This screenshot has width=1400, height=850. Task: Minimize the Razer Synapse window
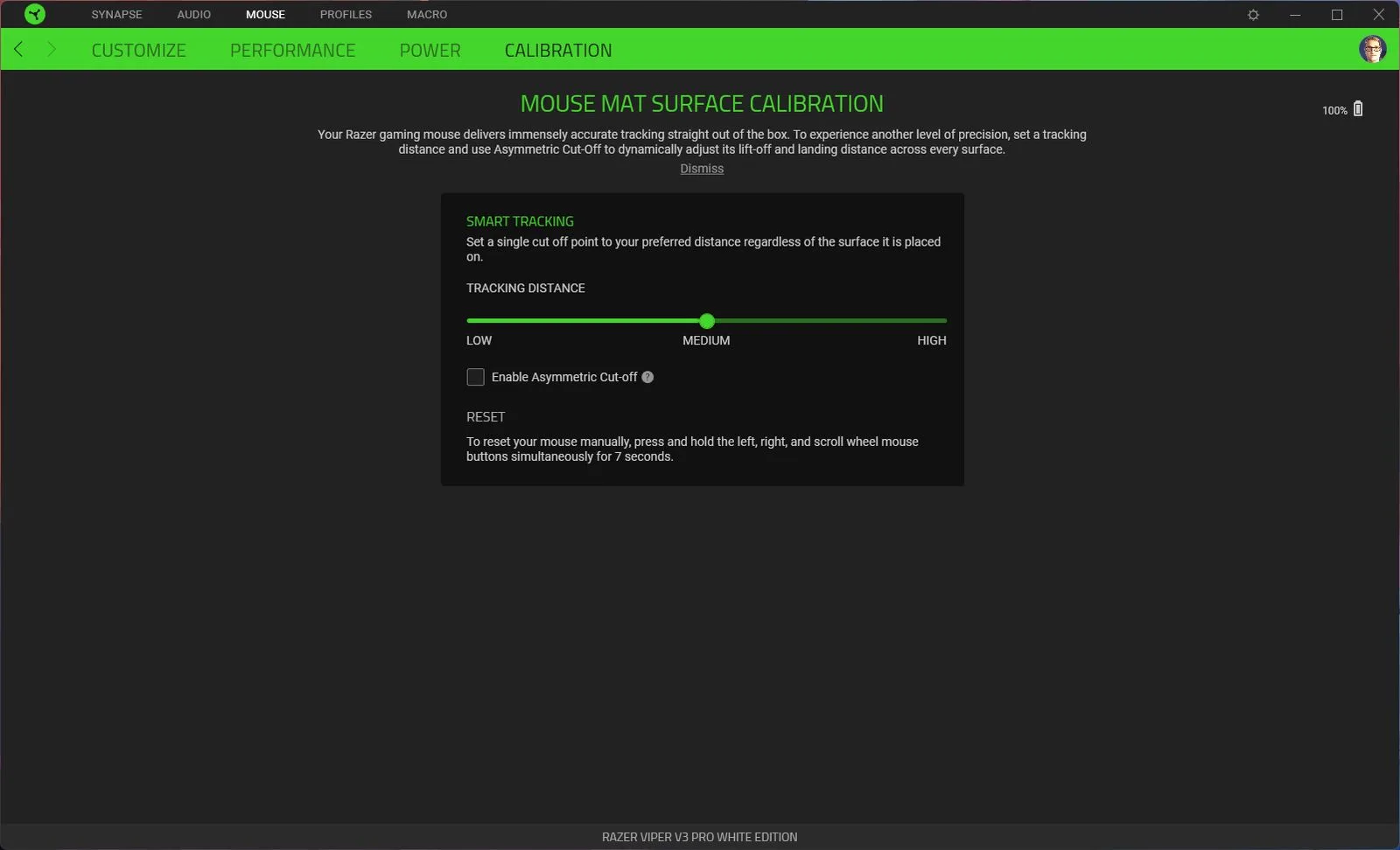[1295, 15]
